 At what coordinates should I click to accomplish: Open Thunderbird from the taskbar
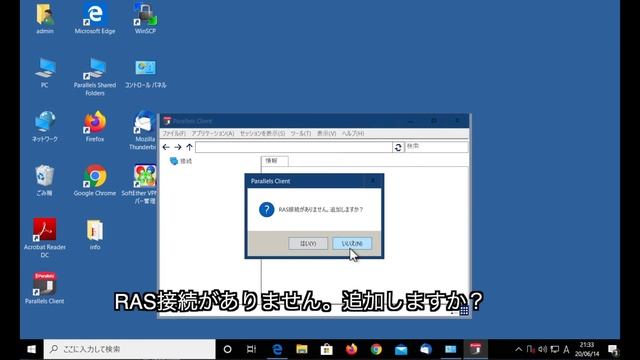click(x=426, y=349)
